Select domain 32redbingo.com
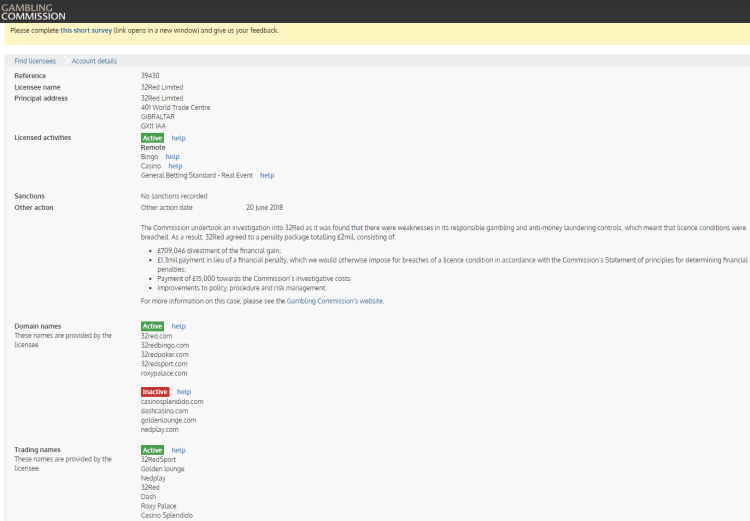The width and height of the screenshot is (750, 521). click(165, 345)
